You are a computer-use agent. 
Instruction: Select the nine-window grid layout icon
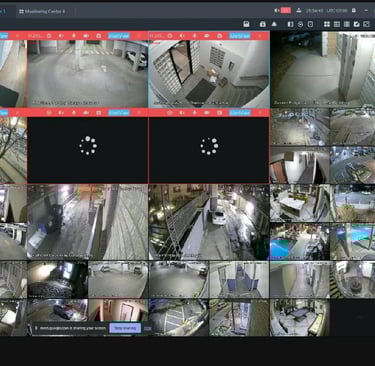tap(337, 24)
